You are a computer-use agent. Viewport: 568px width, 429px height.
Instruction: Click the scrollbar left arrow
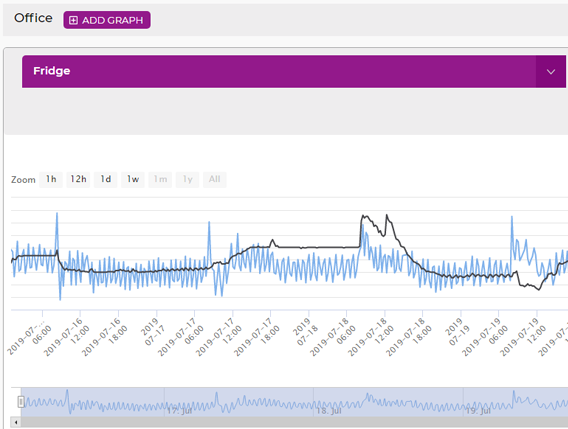[x=16, y=422]
